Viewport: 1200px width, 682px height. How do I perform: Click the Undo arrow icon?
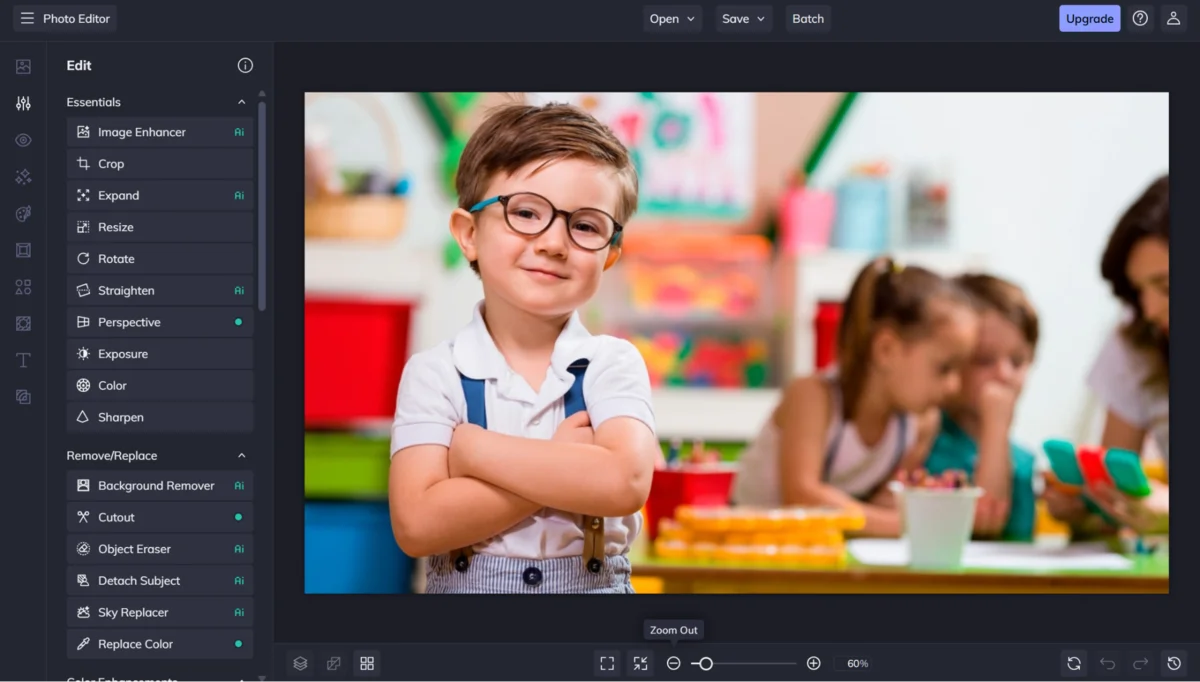point(1107,663)
